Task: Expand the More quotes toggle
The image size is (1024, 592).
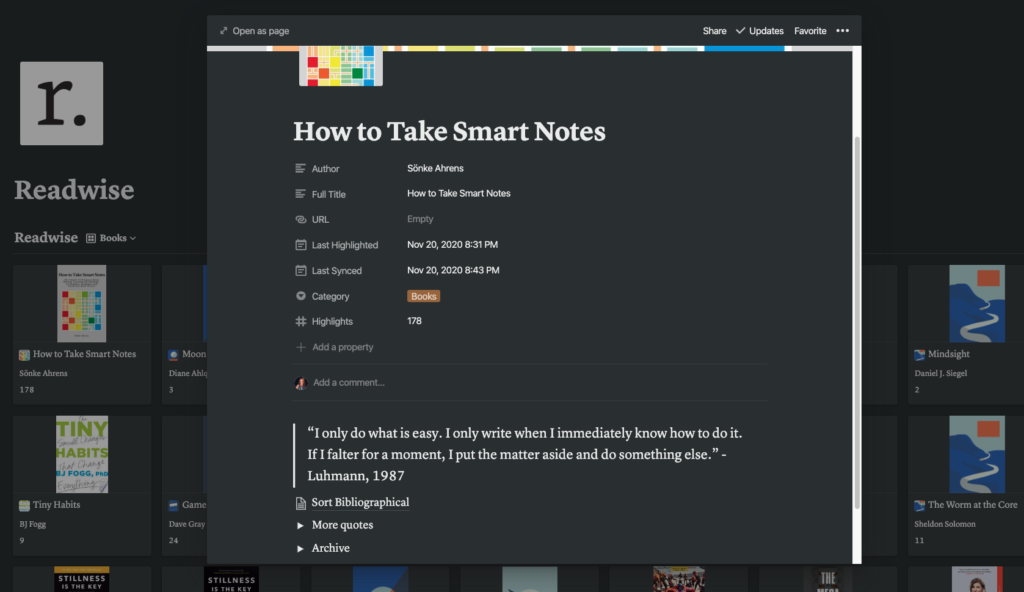Action: coord(300,525)
